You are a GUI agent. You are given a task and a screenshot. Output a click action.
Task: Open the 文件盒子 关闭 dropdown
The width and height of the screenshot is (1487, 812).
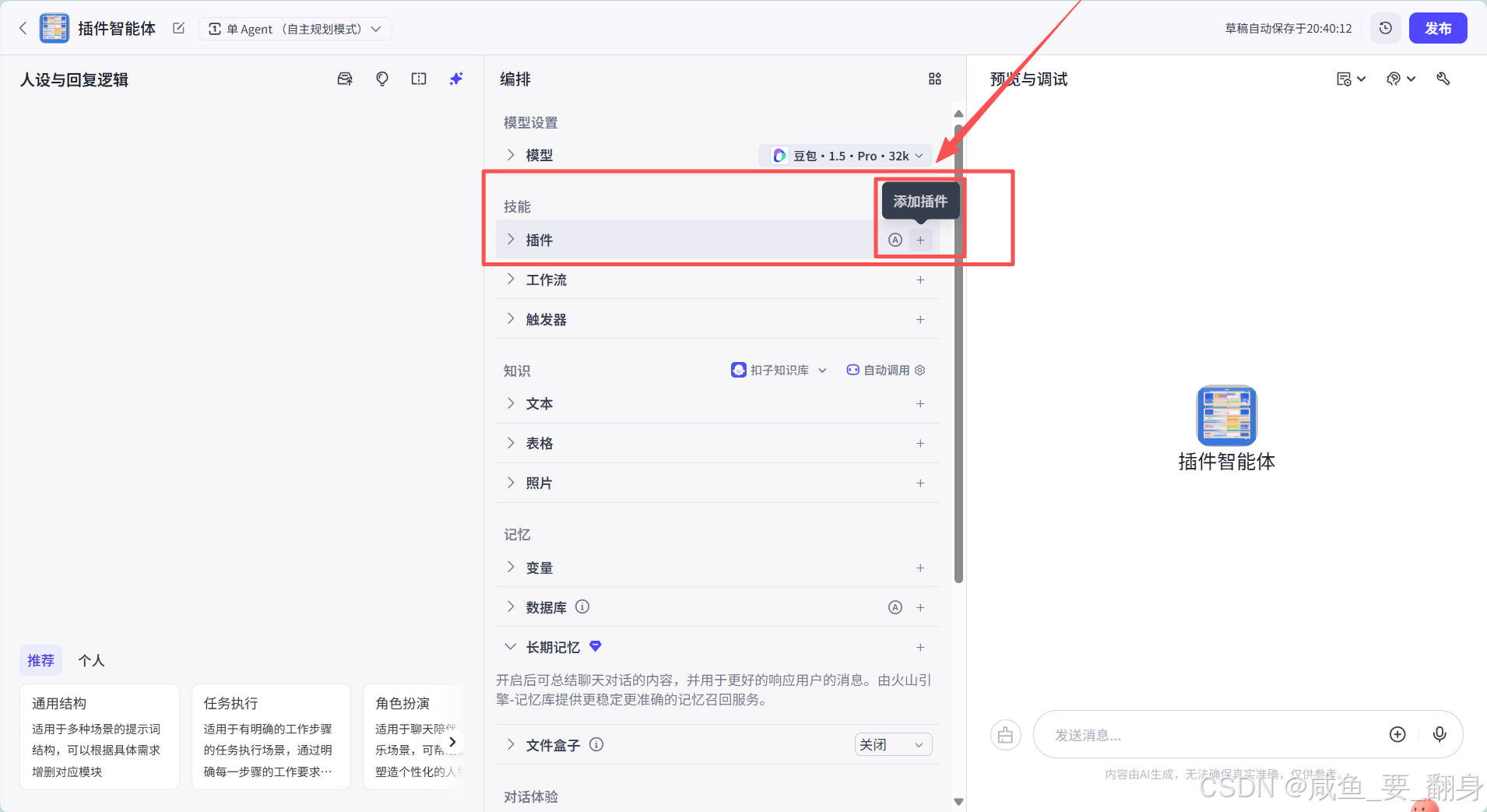tap(893, 744)
